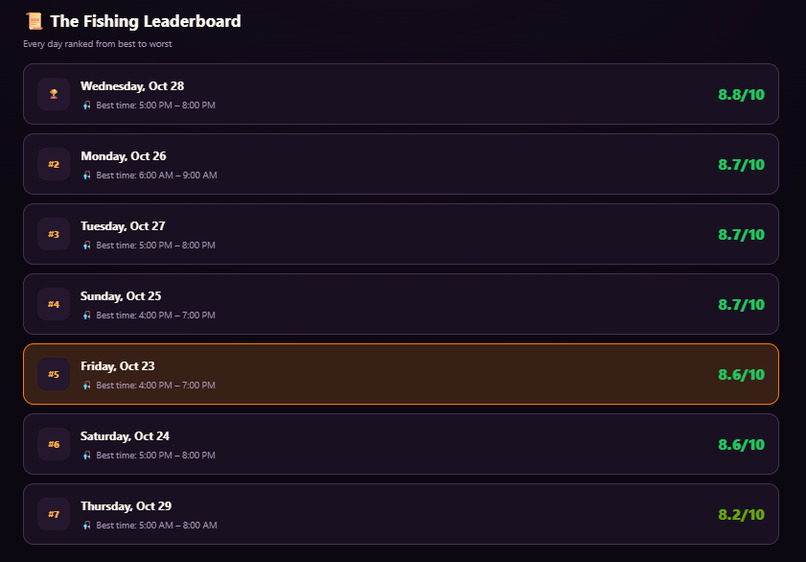This screenshot has width=806, height=562.
Task: Click the scroll icon beside The Fishing Leaderboard
Action: (34, 21)
